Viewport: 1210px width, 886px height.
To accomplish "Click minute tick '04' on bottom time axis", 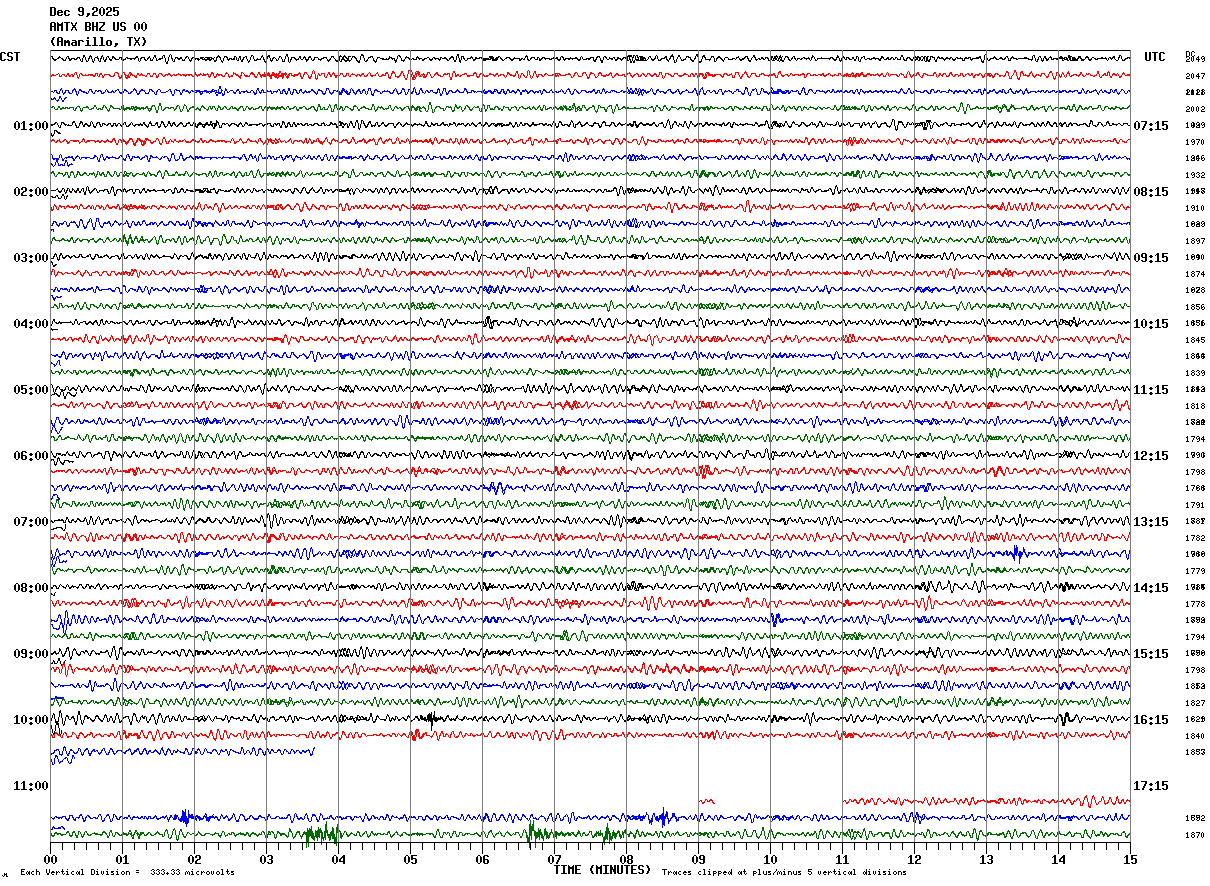I will [x=338, y=859].
